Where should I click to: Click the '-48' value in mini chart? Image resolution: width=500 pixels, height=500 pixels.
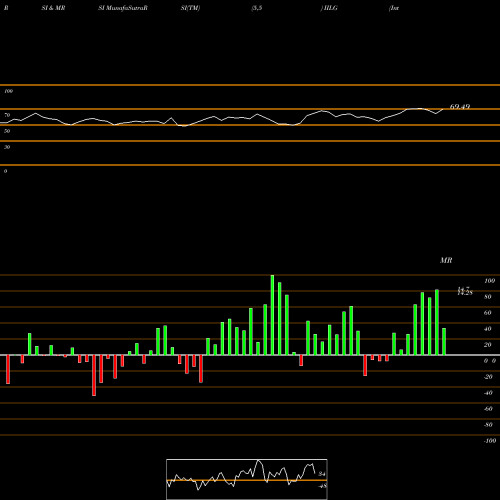(322, 486)
